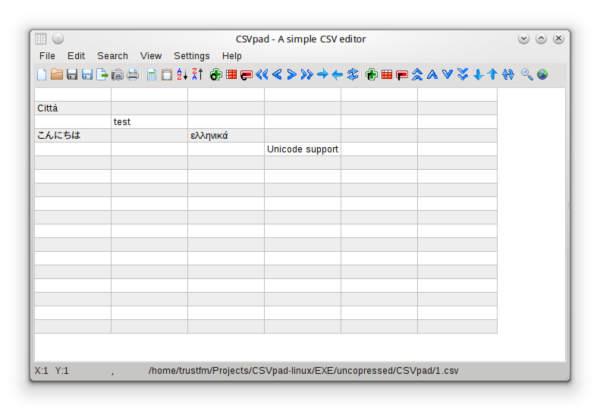The image size is (600, 411).
Task: Export document via page with green arrow
Action: click(102, 74)
